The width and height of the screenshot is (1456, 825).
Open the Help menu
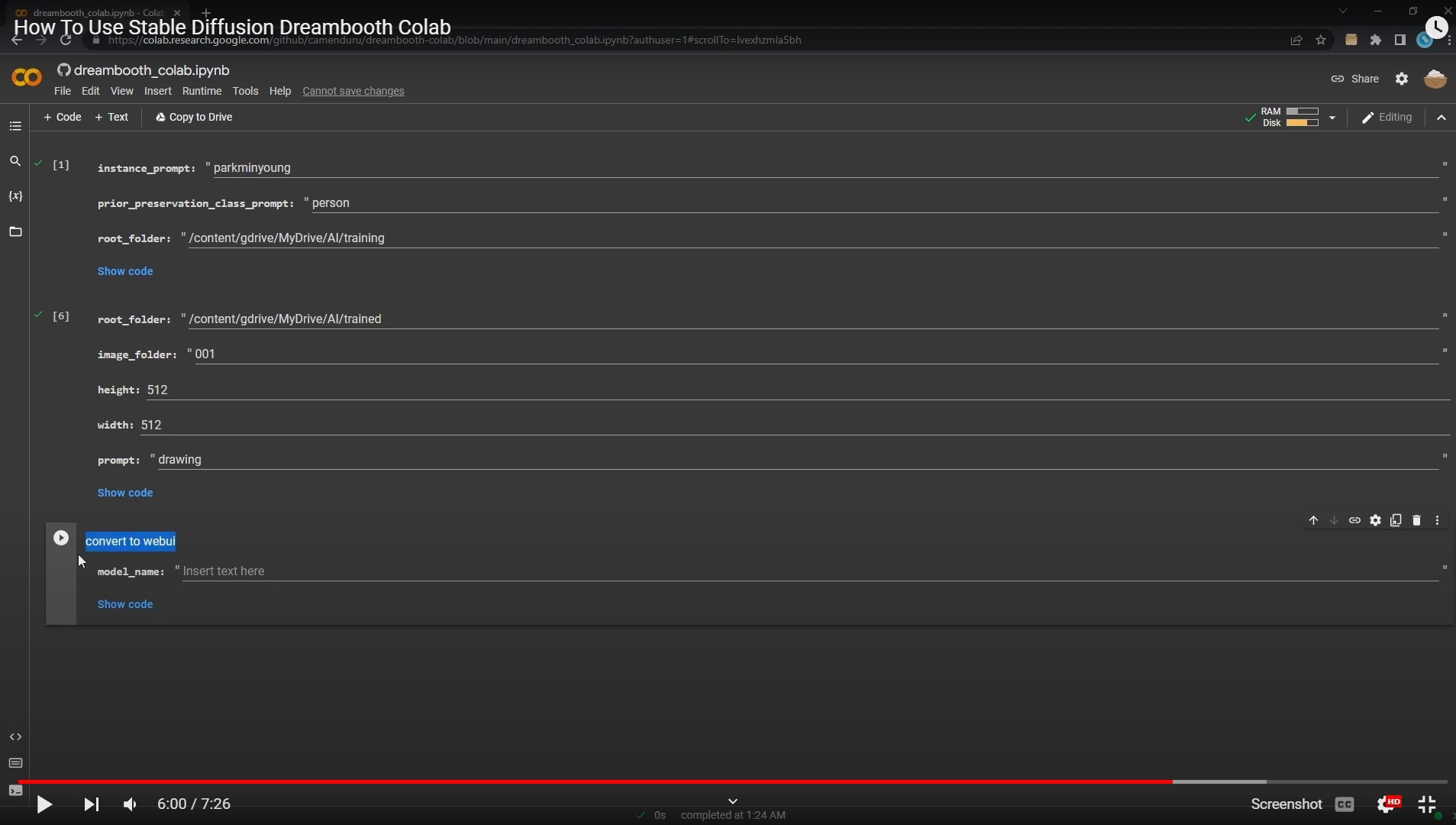[x=280, y=91]
